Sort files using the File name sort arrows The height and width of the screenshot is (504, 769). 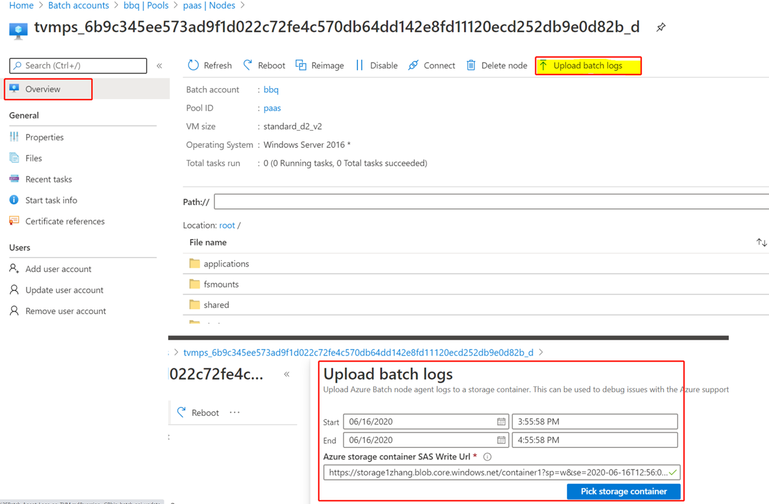point(761,242)
